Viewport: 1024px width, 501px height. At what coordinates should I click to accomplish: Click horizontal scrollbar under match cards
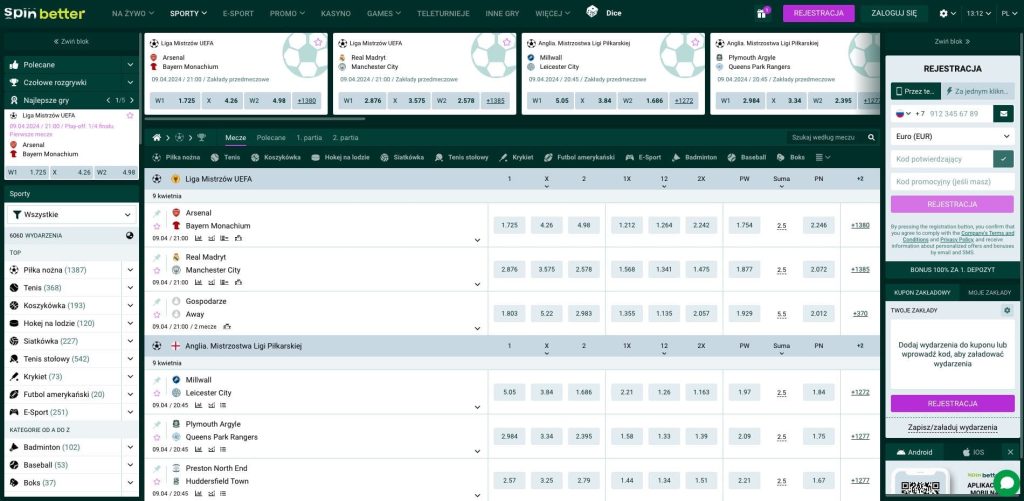255,120
